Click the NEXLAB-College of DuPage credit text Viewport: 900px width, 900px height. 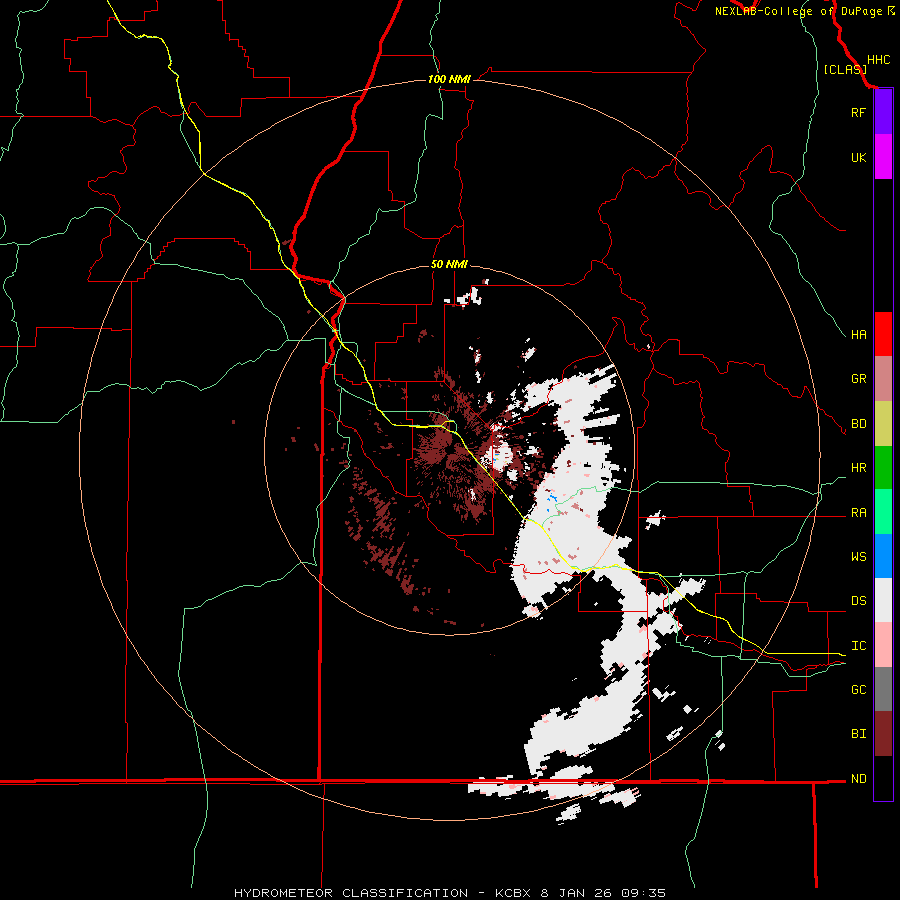(799, 11)
